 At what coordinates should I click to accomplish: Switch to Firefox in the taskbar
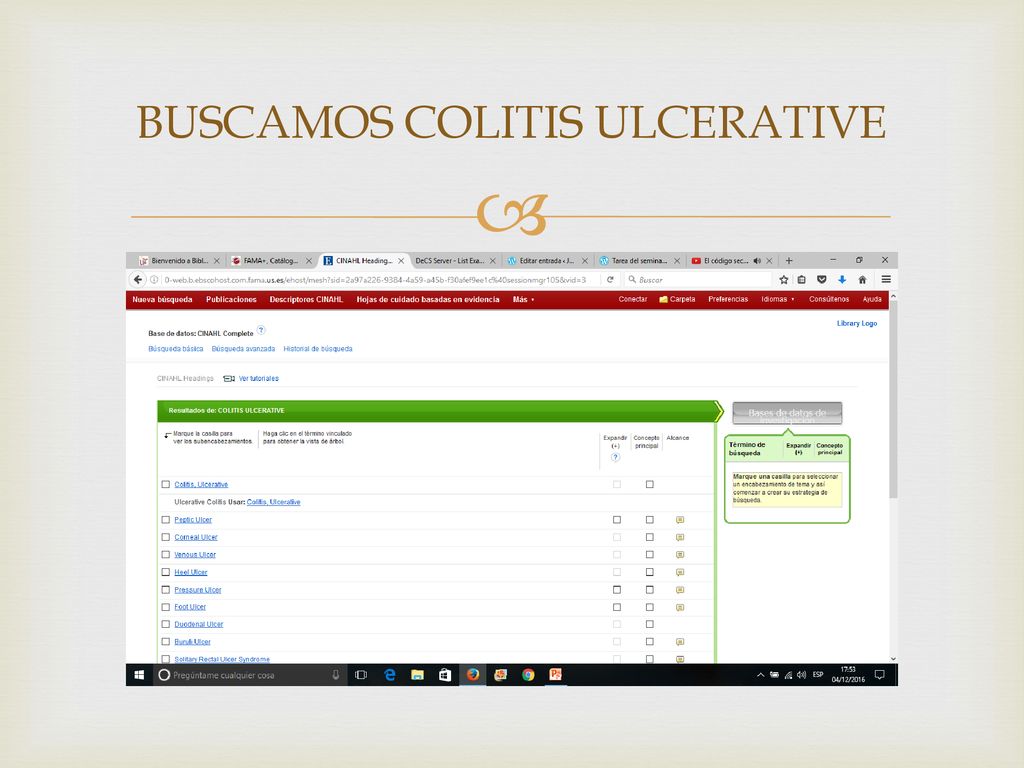(x=473, y=675)
